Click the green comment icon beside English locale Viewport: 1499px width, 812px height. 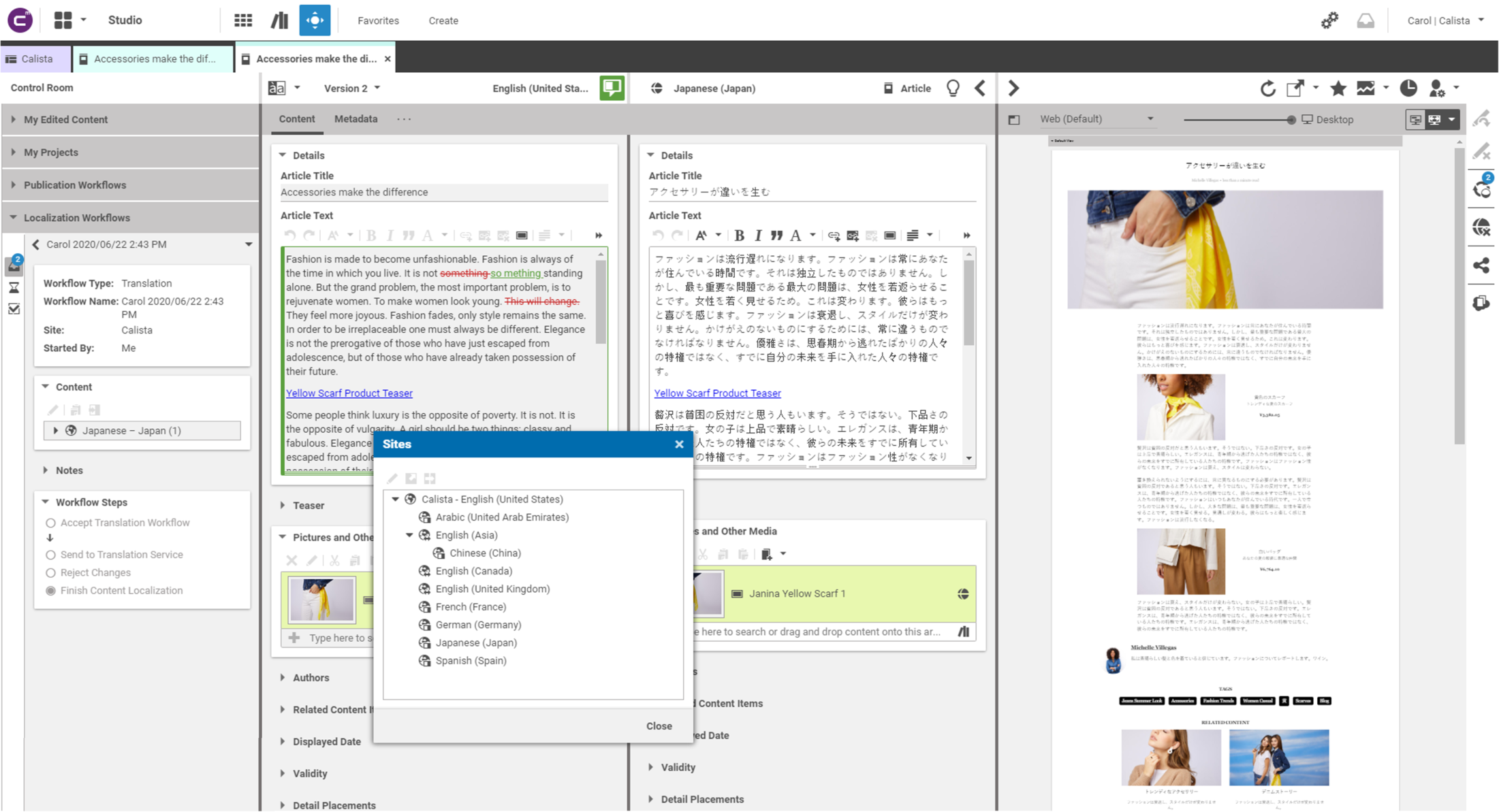(612, 88)
